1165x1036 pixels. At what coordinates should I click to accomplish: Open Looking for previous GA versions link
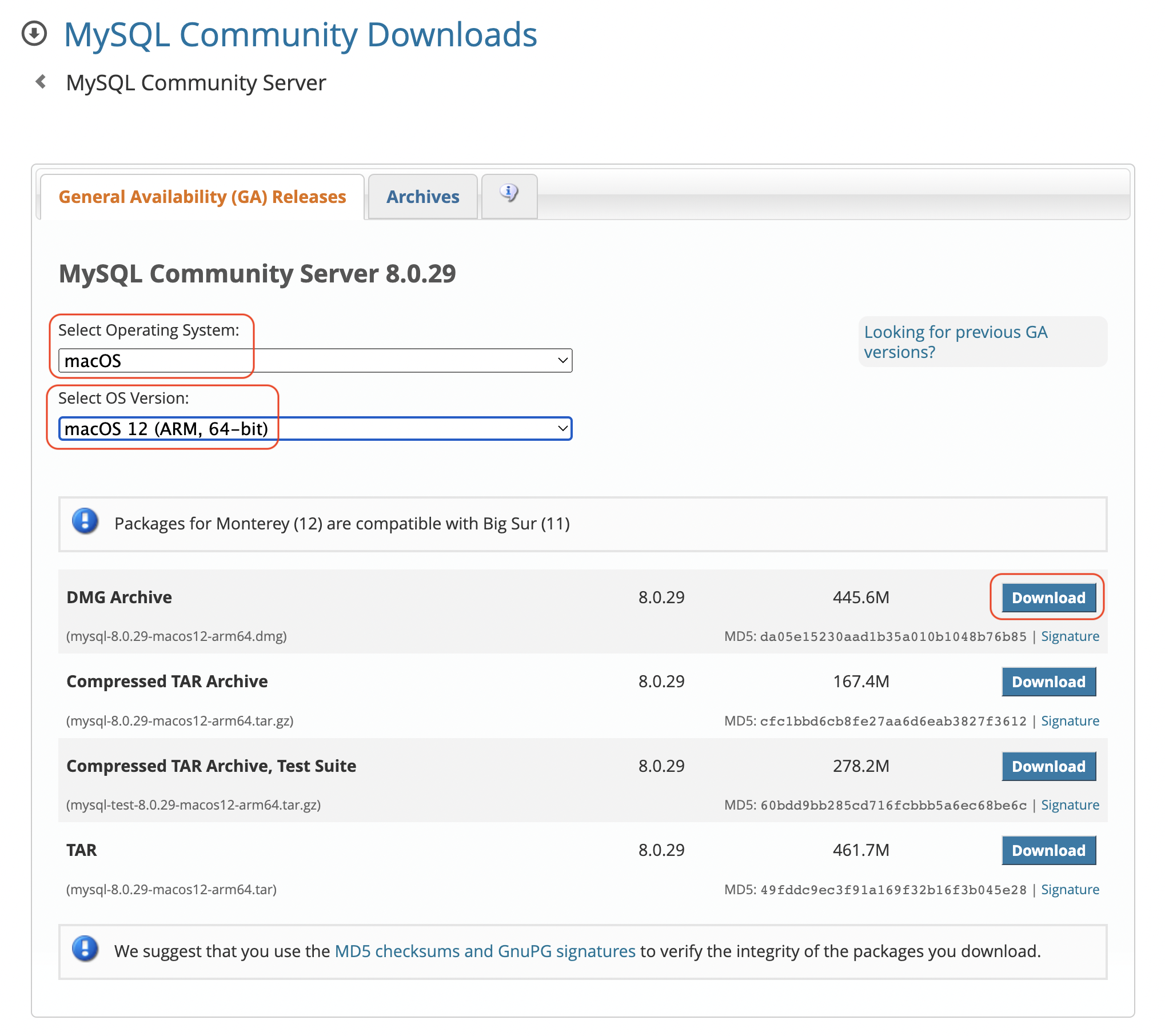click(x=955, y=342)
